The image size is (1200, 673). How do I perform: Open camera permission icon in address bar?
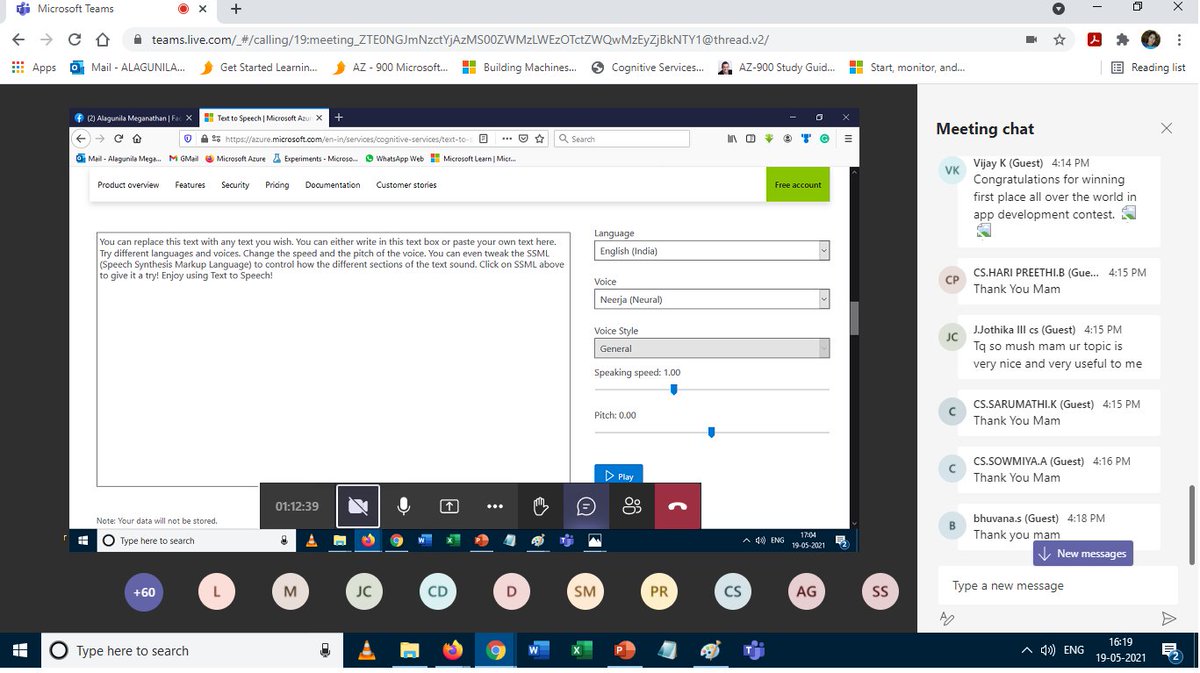1031,40
